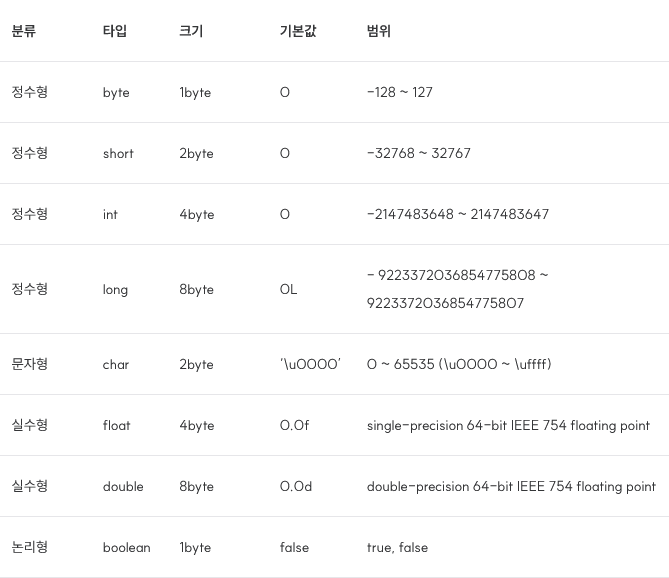Click the 기본값 column header
Viewport: 669px width, 578px height.
pos(298,31)
